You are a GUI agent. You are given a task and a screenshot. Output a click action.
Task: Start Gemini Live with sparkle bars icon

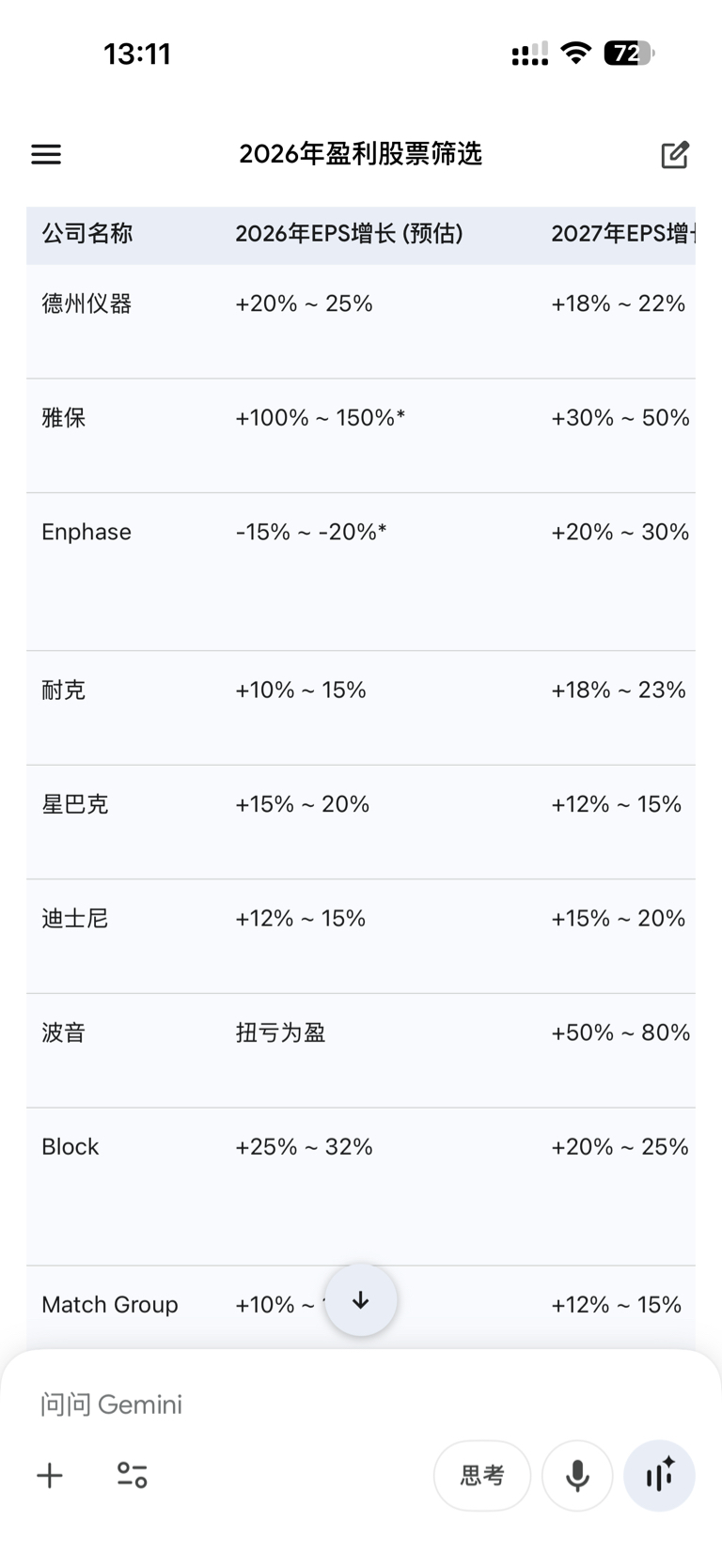660,1476
